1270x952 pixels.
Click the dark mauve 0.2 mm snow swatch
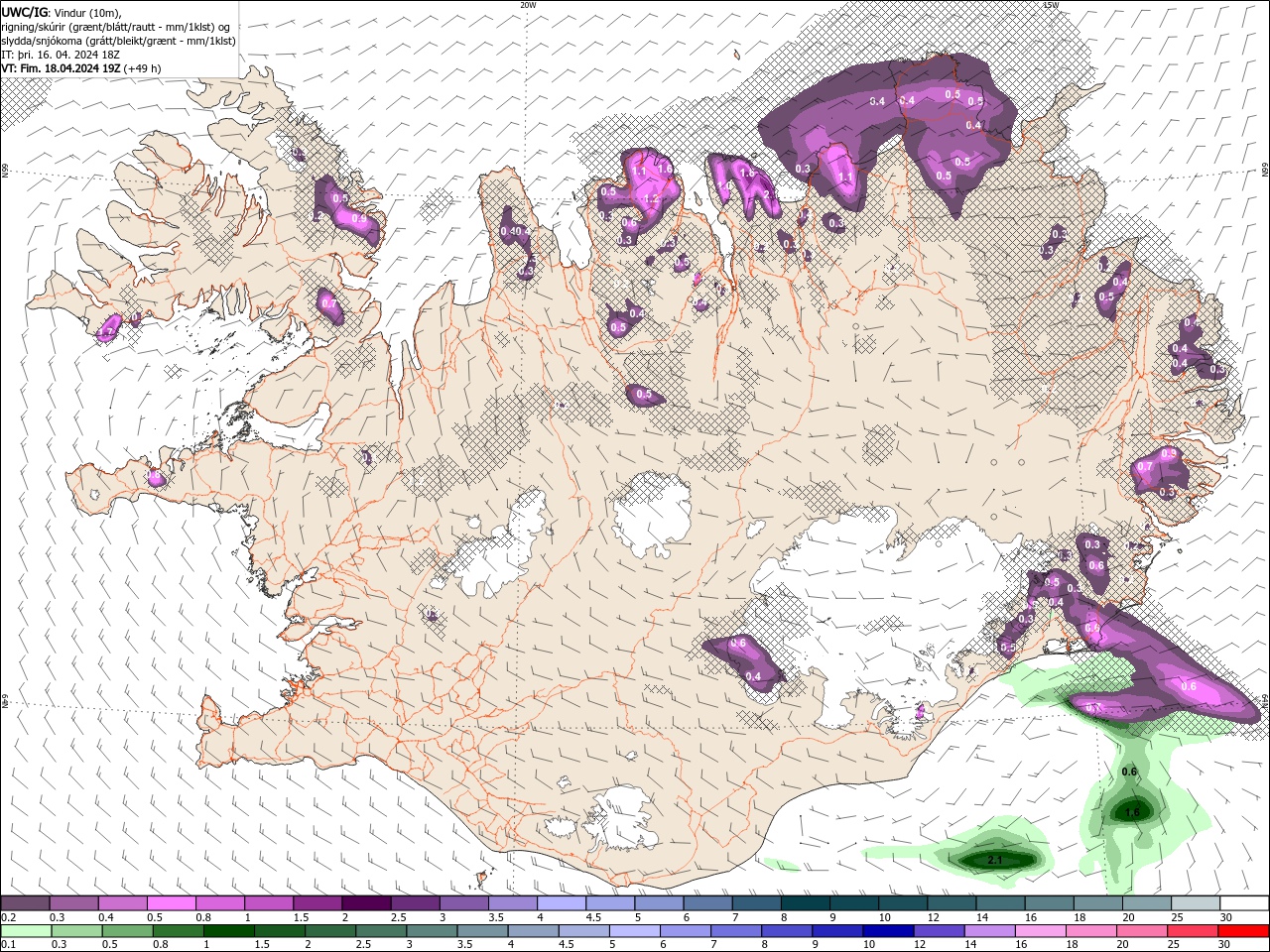pyautogui.click(x=25, y=903)
